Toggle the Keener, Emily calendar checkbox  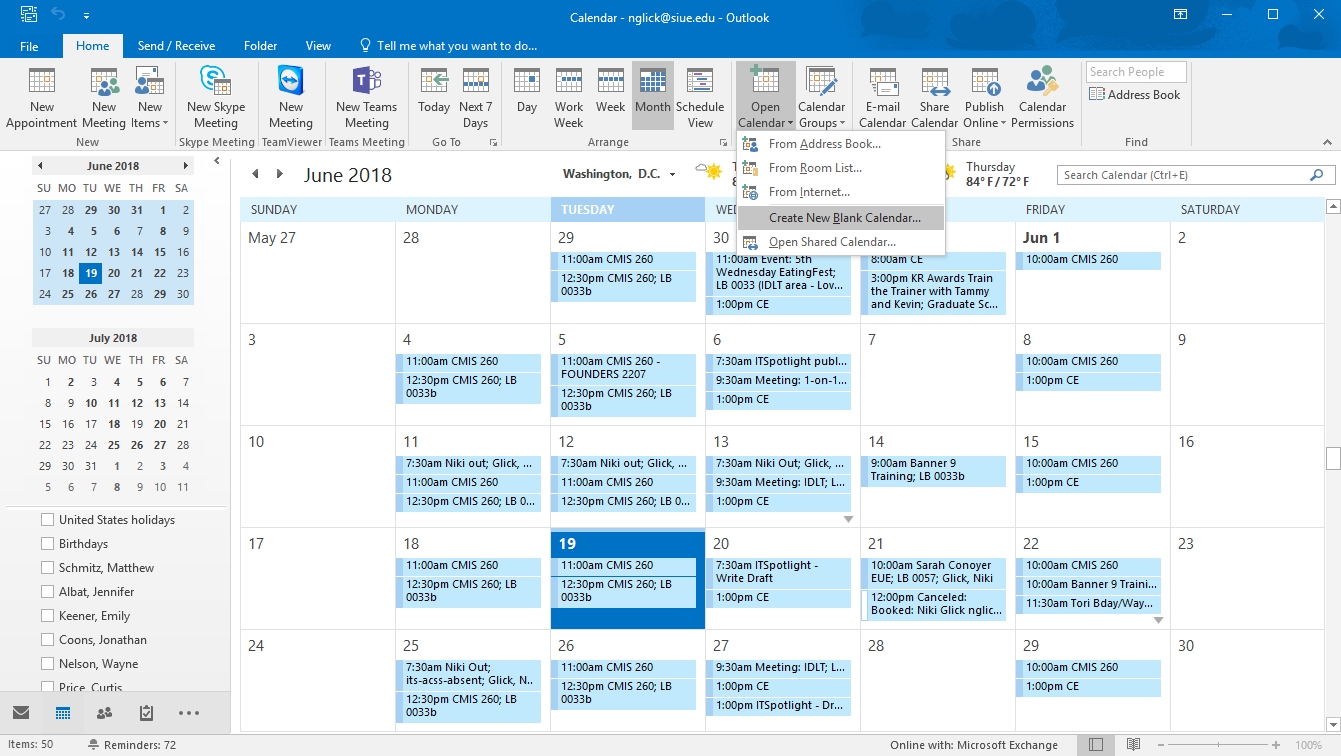tap(47, 616)
